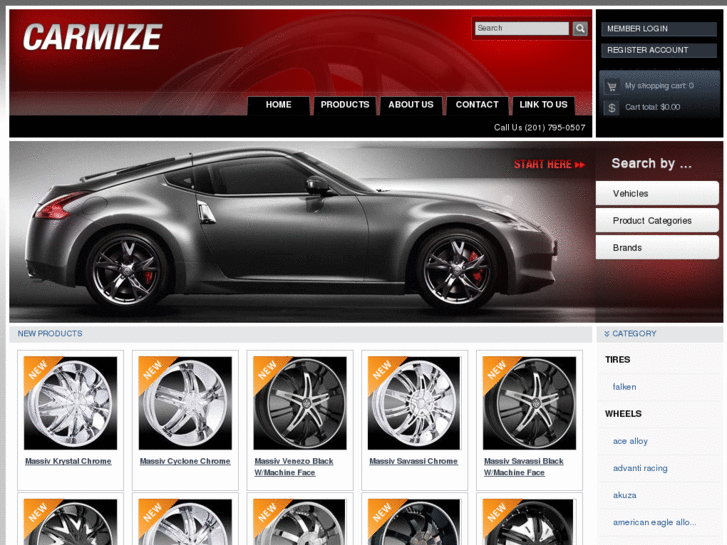Click the MEMBER LOGIN button
Screen dimensions: 727x545
pos(658,29)
